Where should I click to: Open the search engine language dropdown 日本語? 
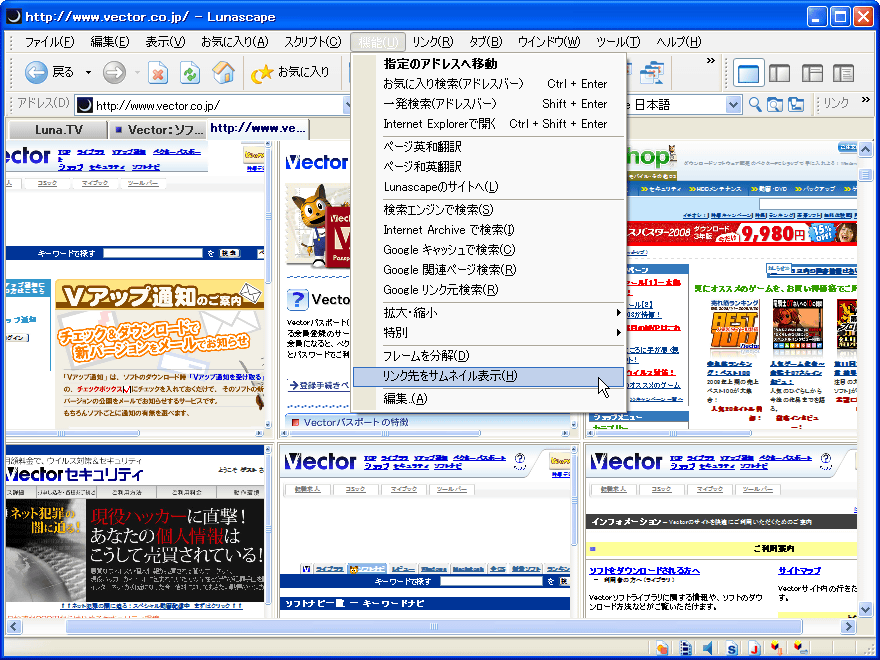click(732, 104)
